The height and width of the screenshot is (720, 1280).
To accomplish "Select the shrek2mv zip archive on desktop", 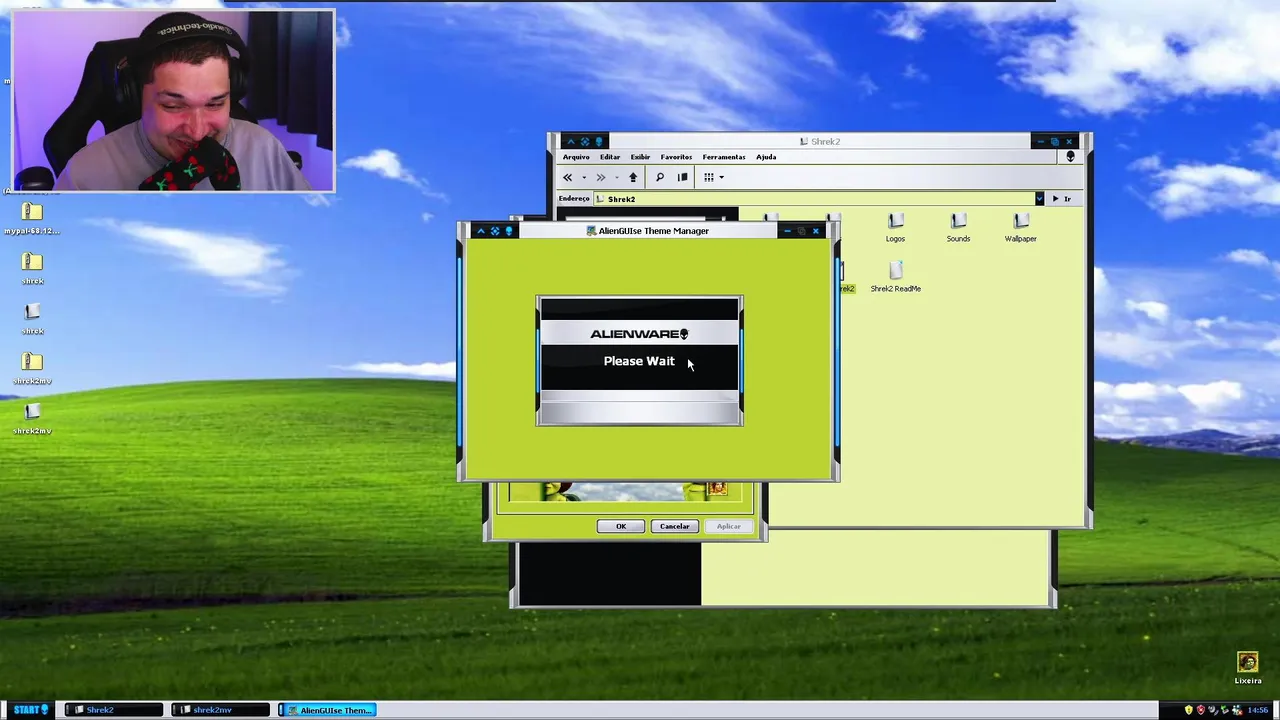I will click(x=32, y=369).
